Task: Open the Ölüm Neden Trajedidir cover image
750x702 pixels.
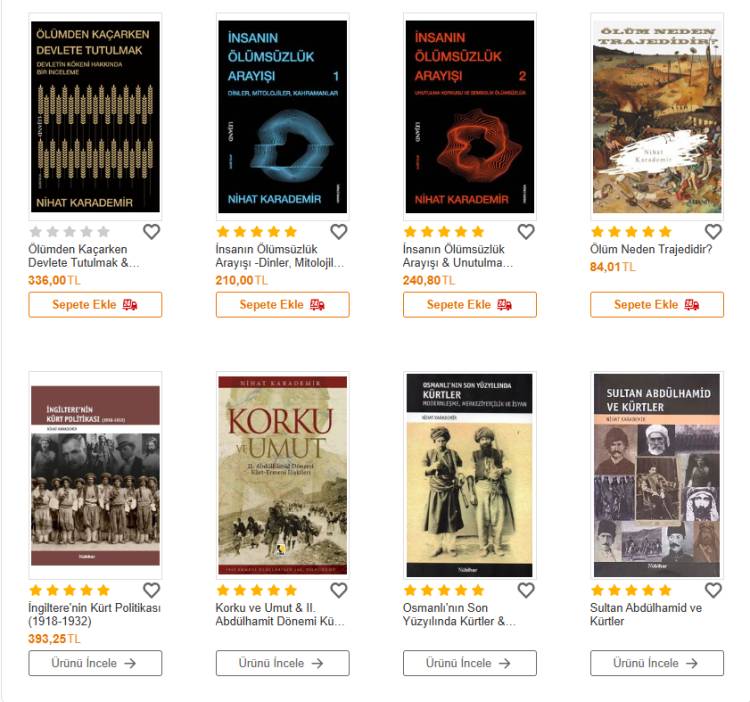Action: (x=657, y=117)
